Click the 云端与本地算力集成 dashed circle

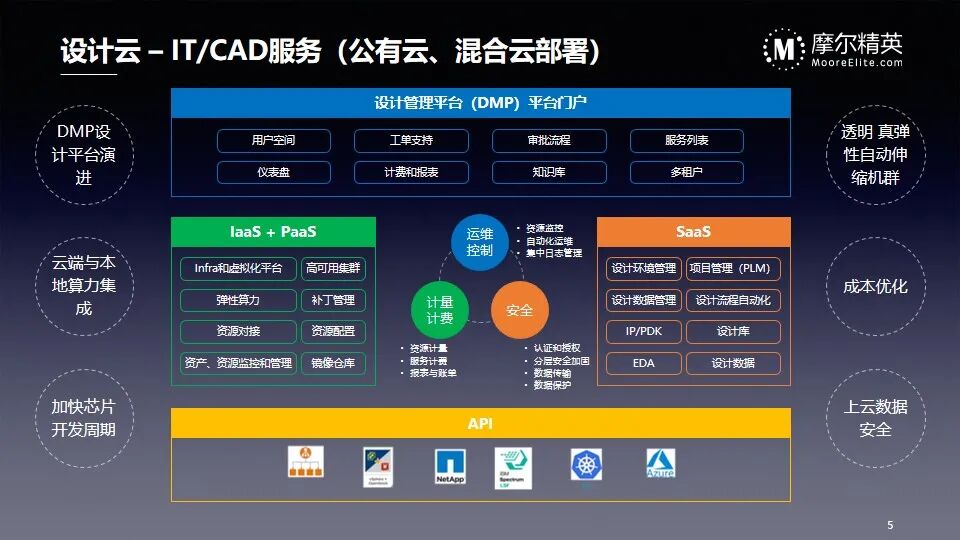[84, 286]
